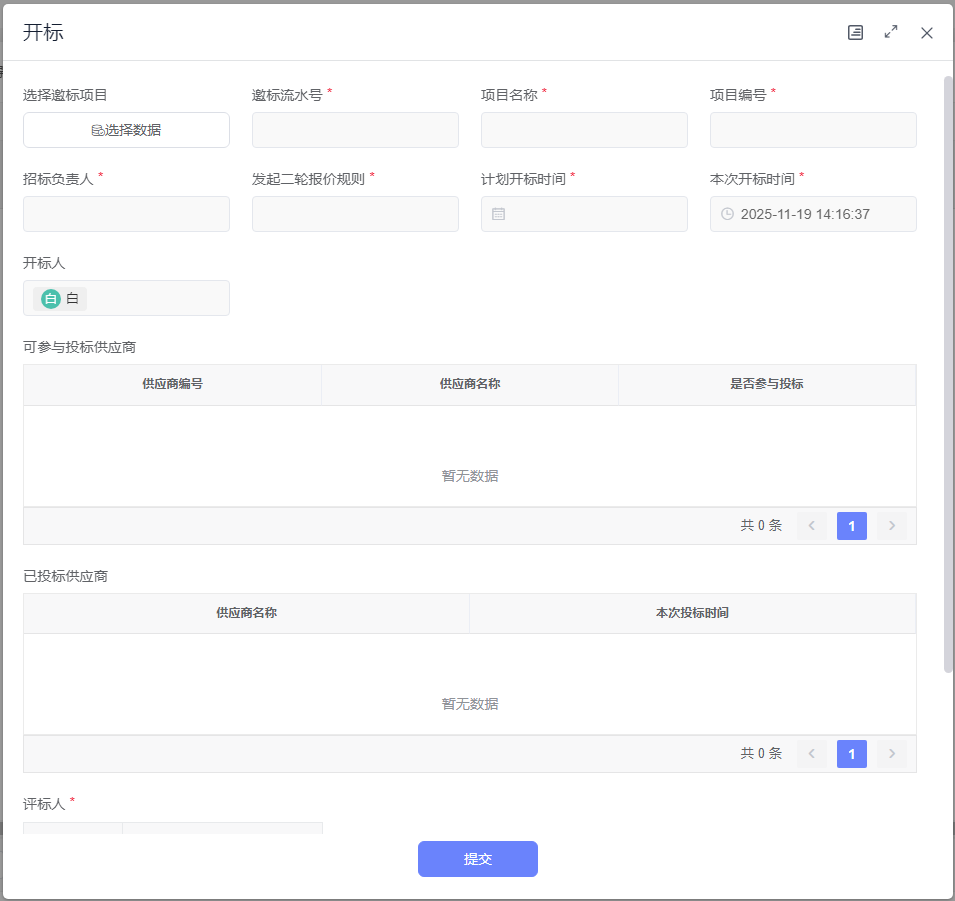
Task: Open the form sidebar panel icon
Action: [855, 33]
